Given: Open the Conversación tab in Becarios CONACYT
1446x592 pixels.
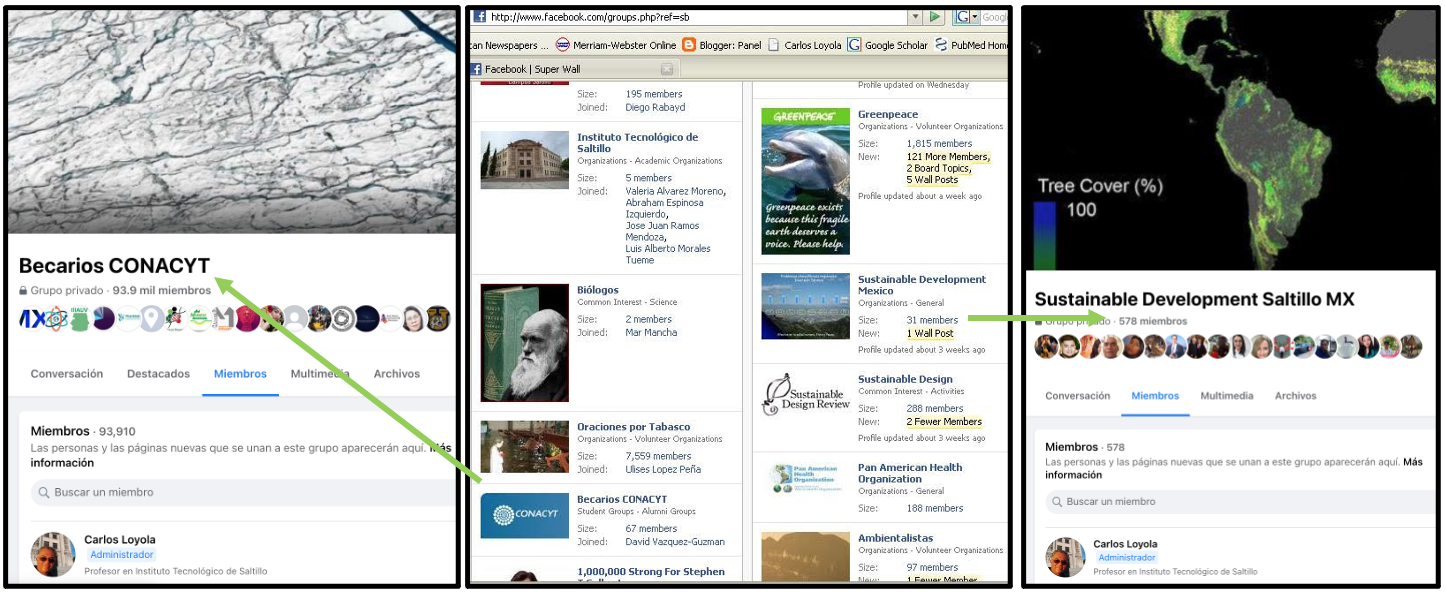Looking at the screenshot, I should pos(67,374).
